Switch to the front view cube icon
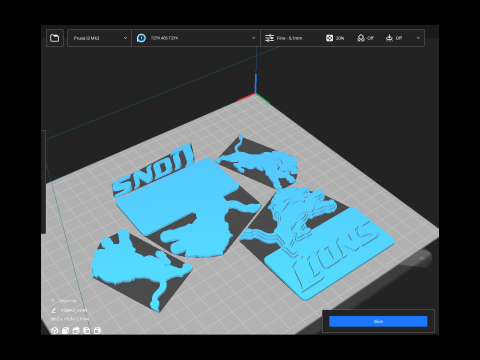The width and height of the screenshot is (480, 360). tap(65, 330)
